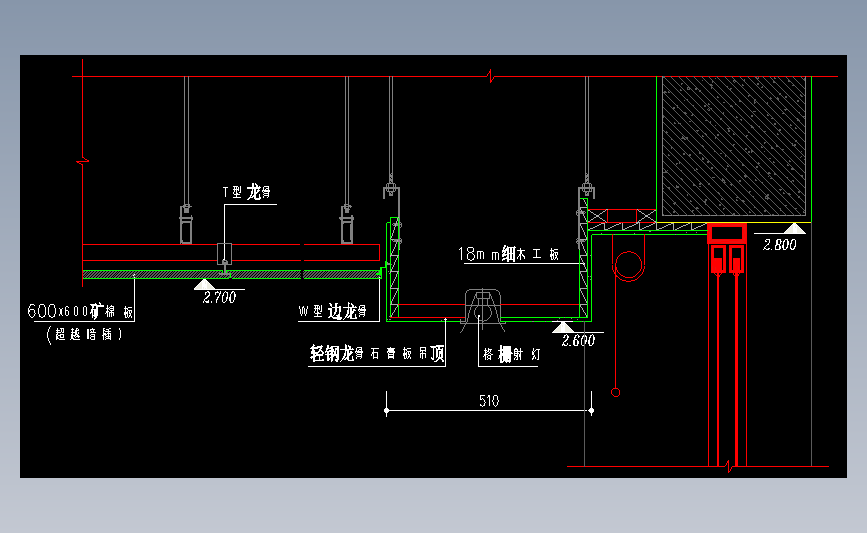Screen dimensions: 867x533
Task: Click the 2.800 elevation value
Action: click(780, 245)
